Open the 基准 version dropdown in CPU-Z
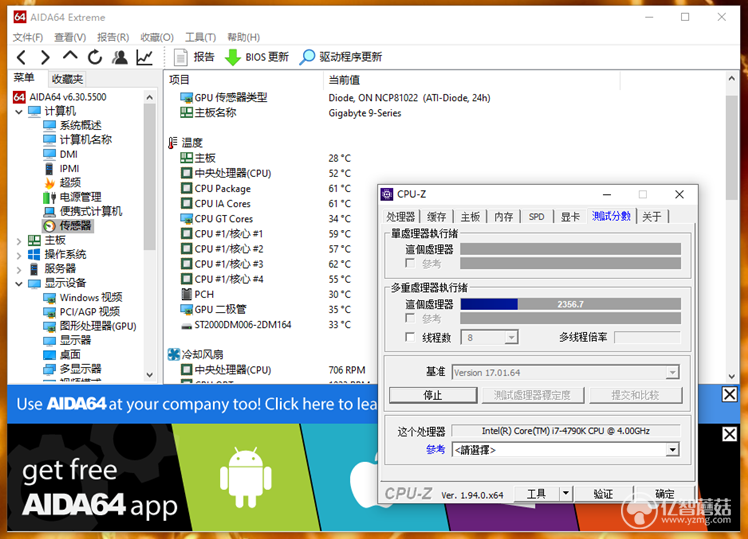This screenshot has height=539, width=748. click(672, 373)
